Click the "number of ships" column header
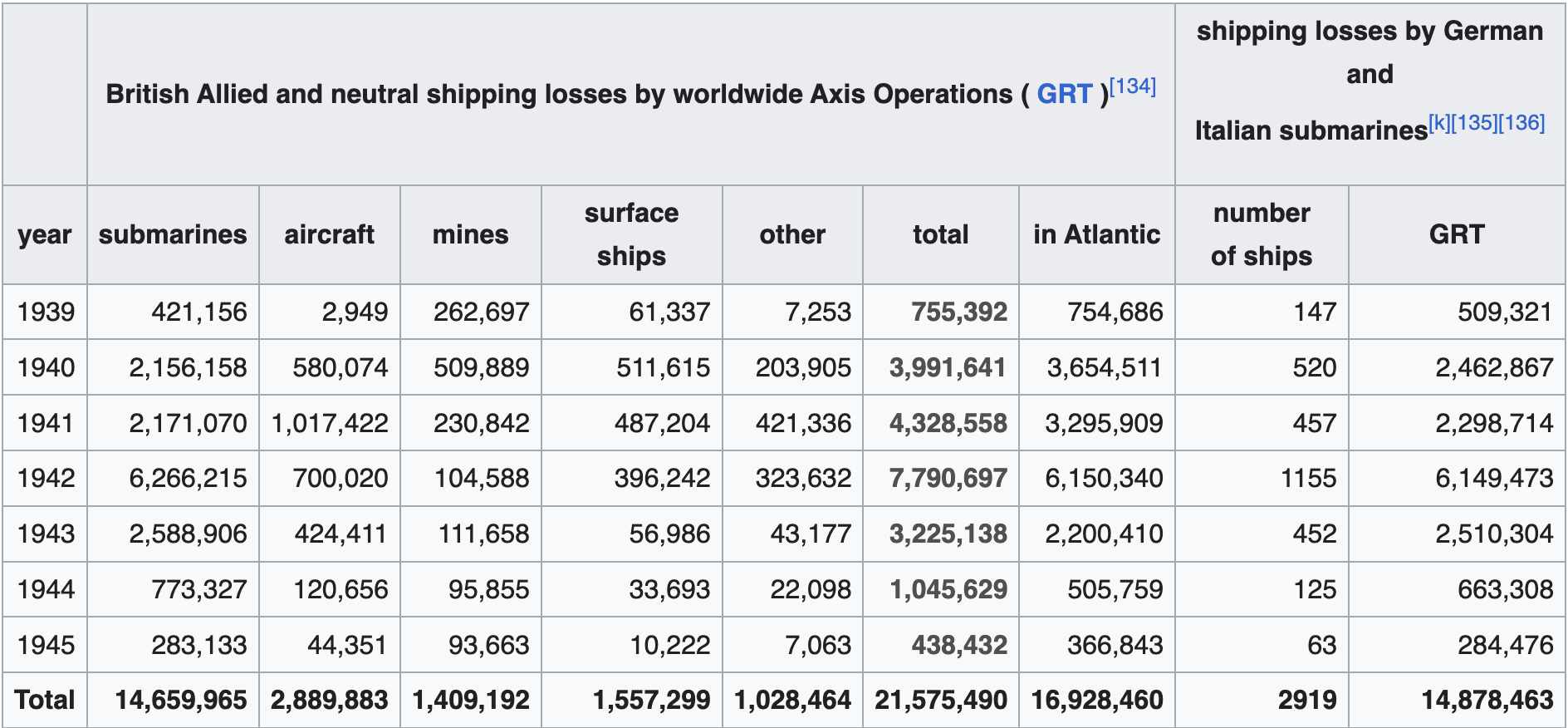The image size is (1568, 728). tap(1261, 234)
